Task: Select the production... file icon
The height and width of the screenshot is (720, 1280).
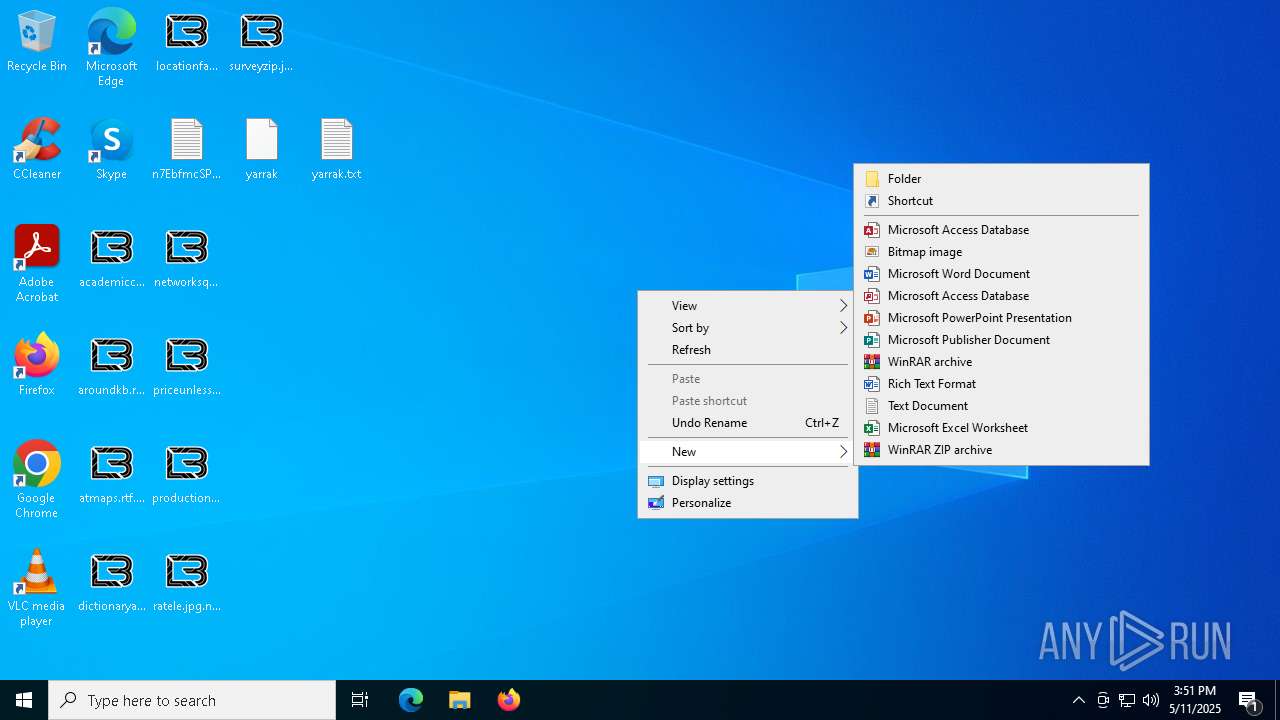Action: 187,474
